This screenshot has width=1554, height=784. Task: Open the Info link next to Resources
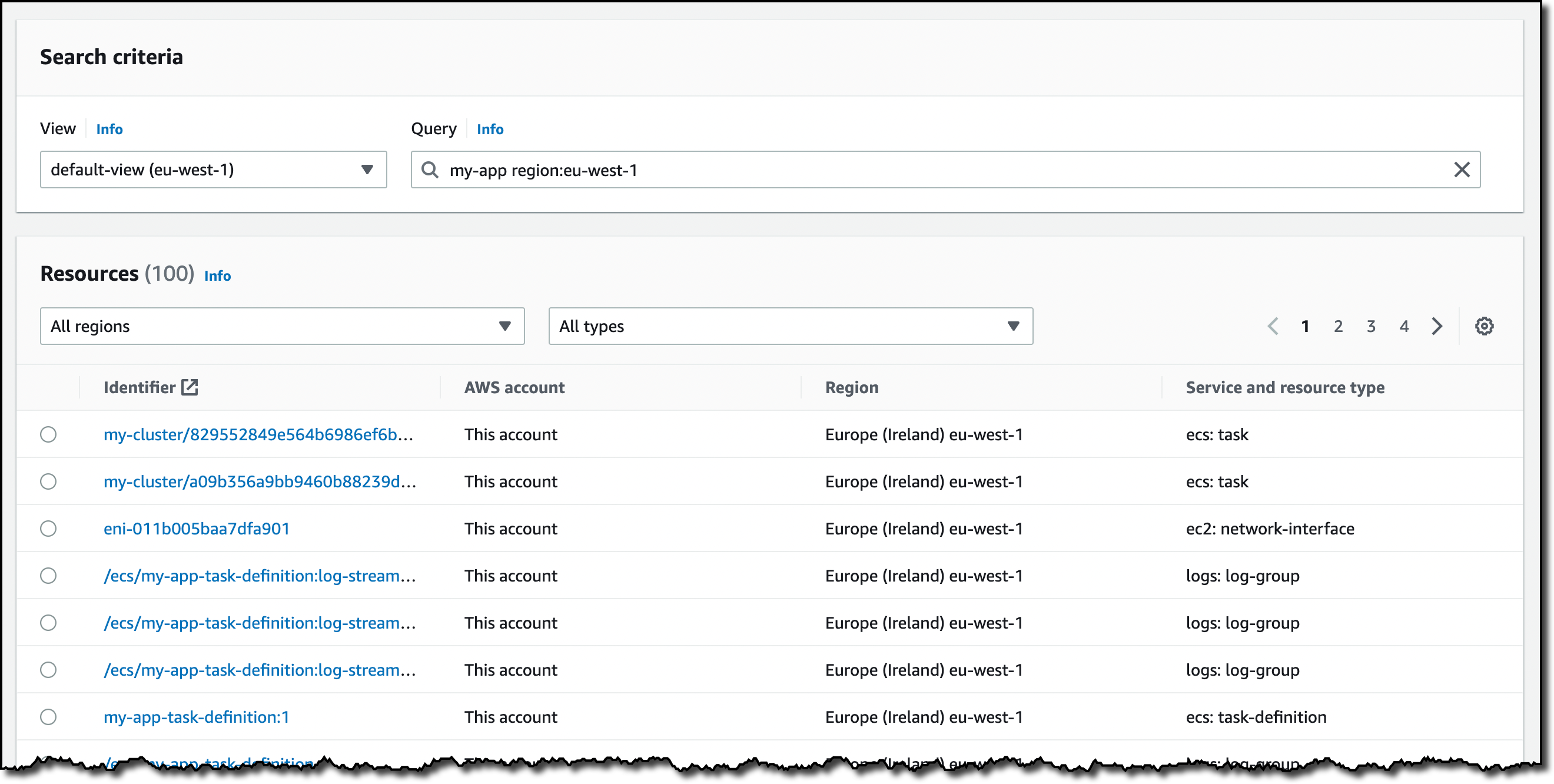pyautogui.click(x=217, y=275)
